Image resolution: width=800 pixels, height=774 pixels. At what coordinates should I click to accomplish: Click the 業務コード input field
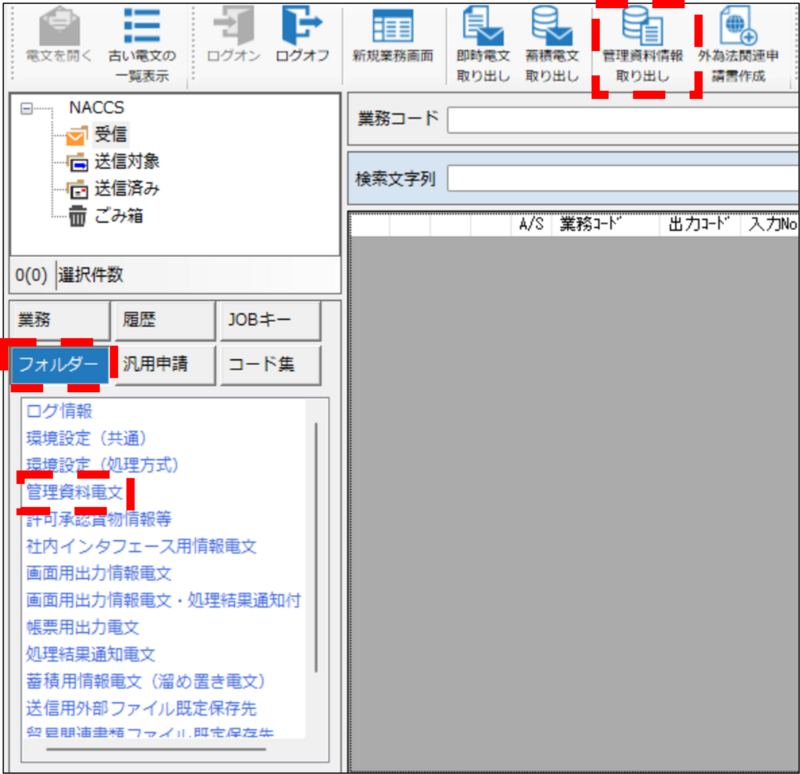620,120
